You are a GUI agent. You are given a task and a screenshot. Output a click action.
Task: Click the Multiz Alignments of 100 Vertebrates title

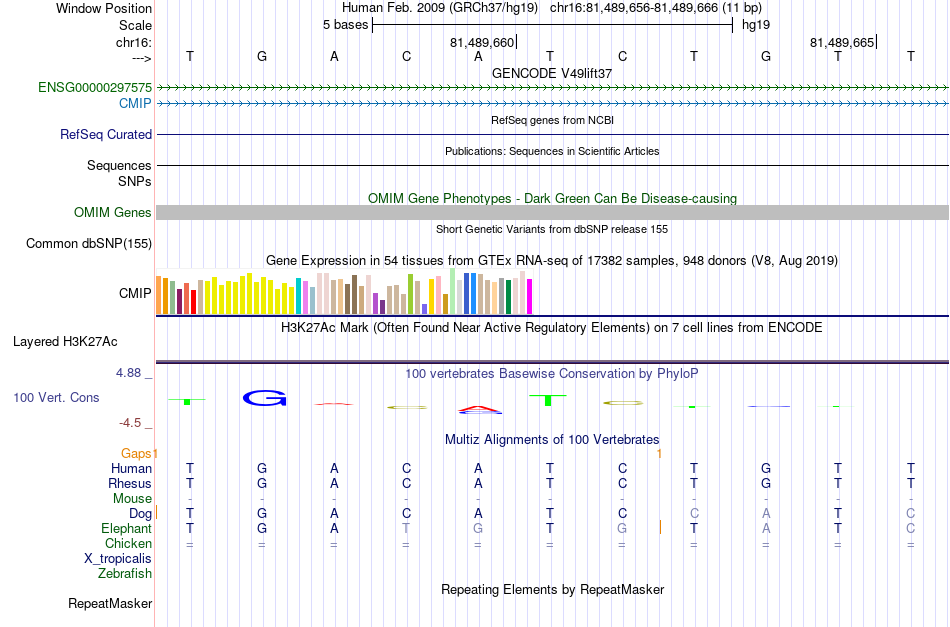pos(552,439)
